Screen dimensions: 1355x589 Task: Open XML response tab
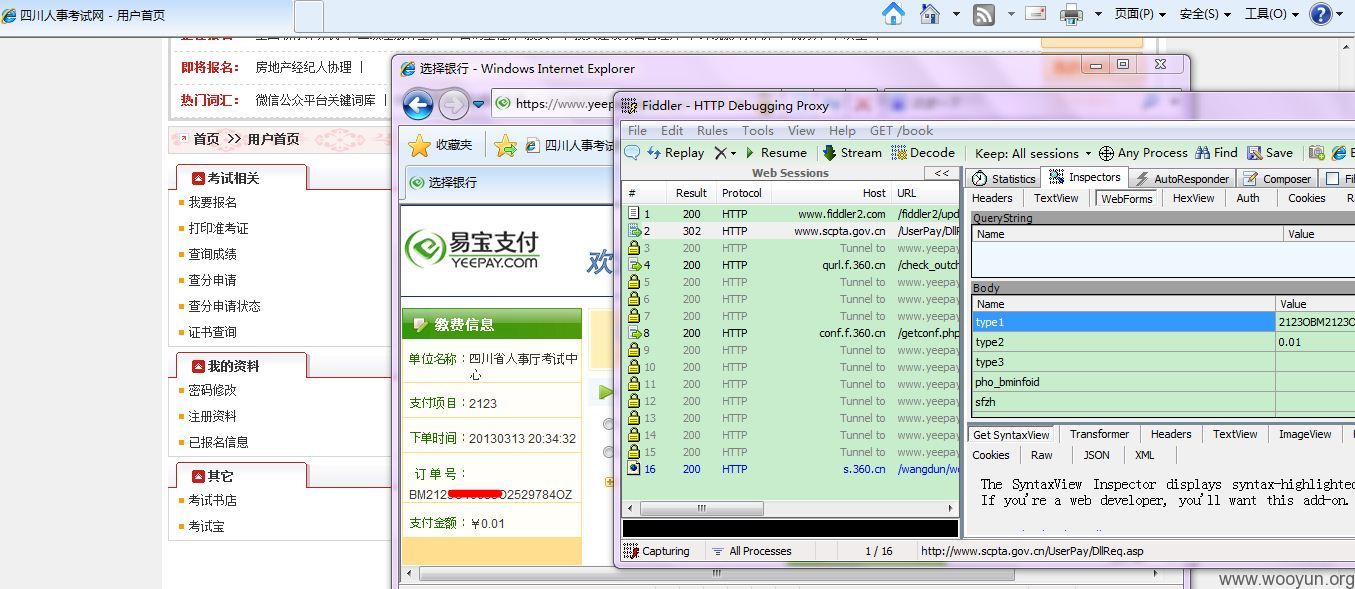[x=1144, y=454]
